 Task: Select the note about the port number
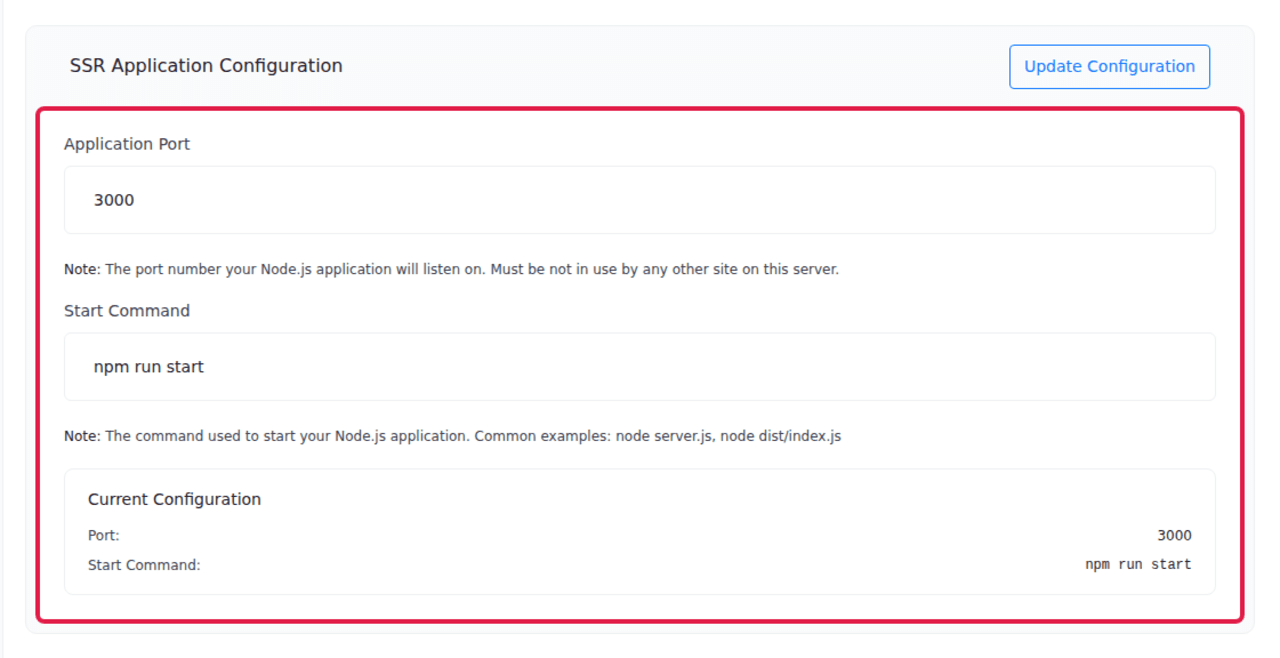click(x=451, y=270)
